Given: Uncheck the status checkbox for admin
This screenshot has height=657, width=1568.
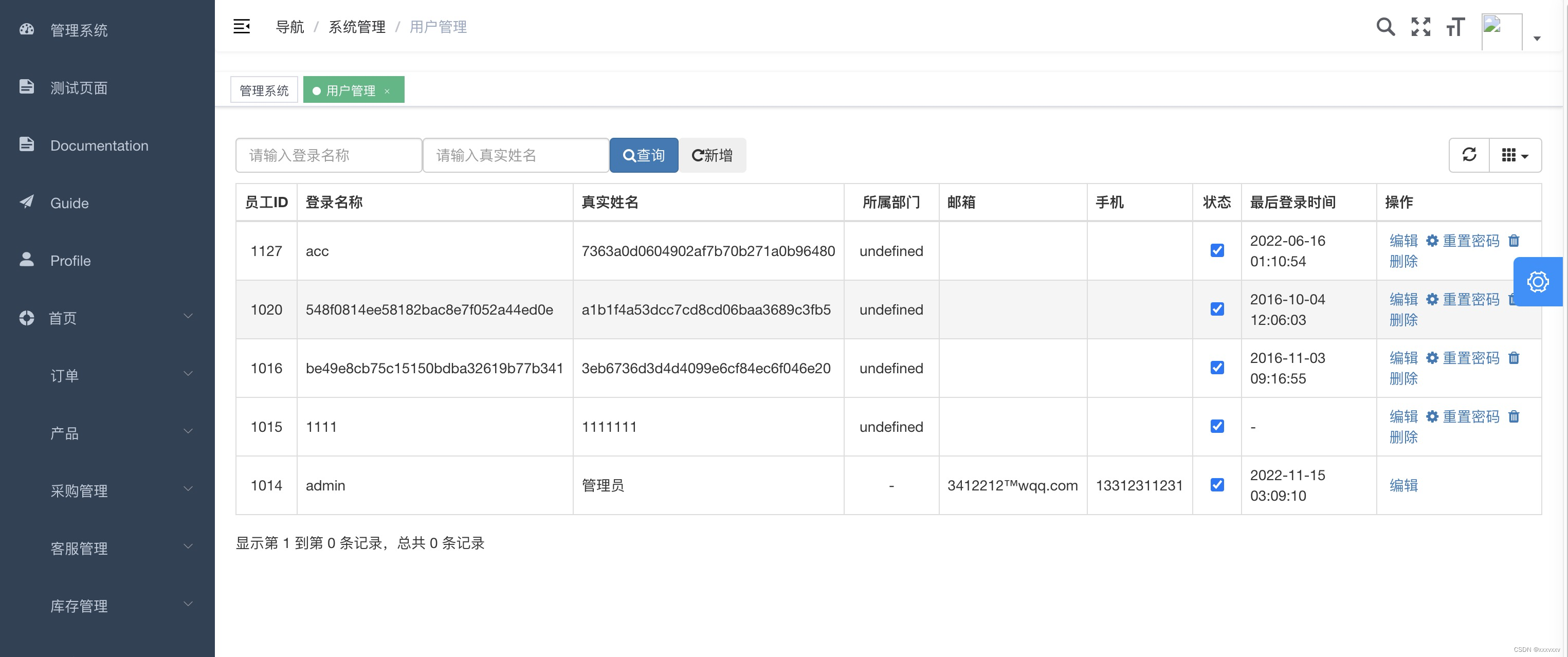Looking at the screenshot, I should 1217,485.
